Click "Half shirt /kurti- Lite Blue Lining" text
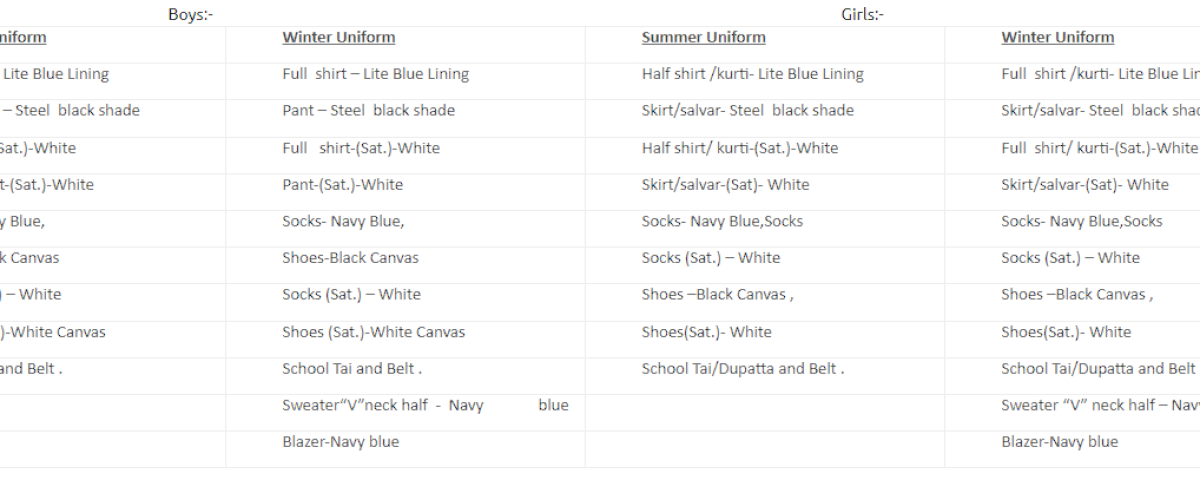 click(752, 74)
